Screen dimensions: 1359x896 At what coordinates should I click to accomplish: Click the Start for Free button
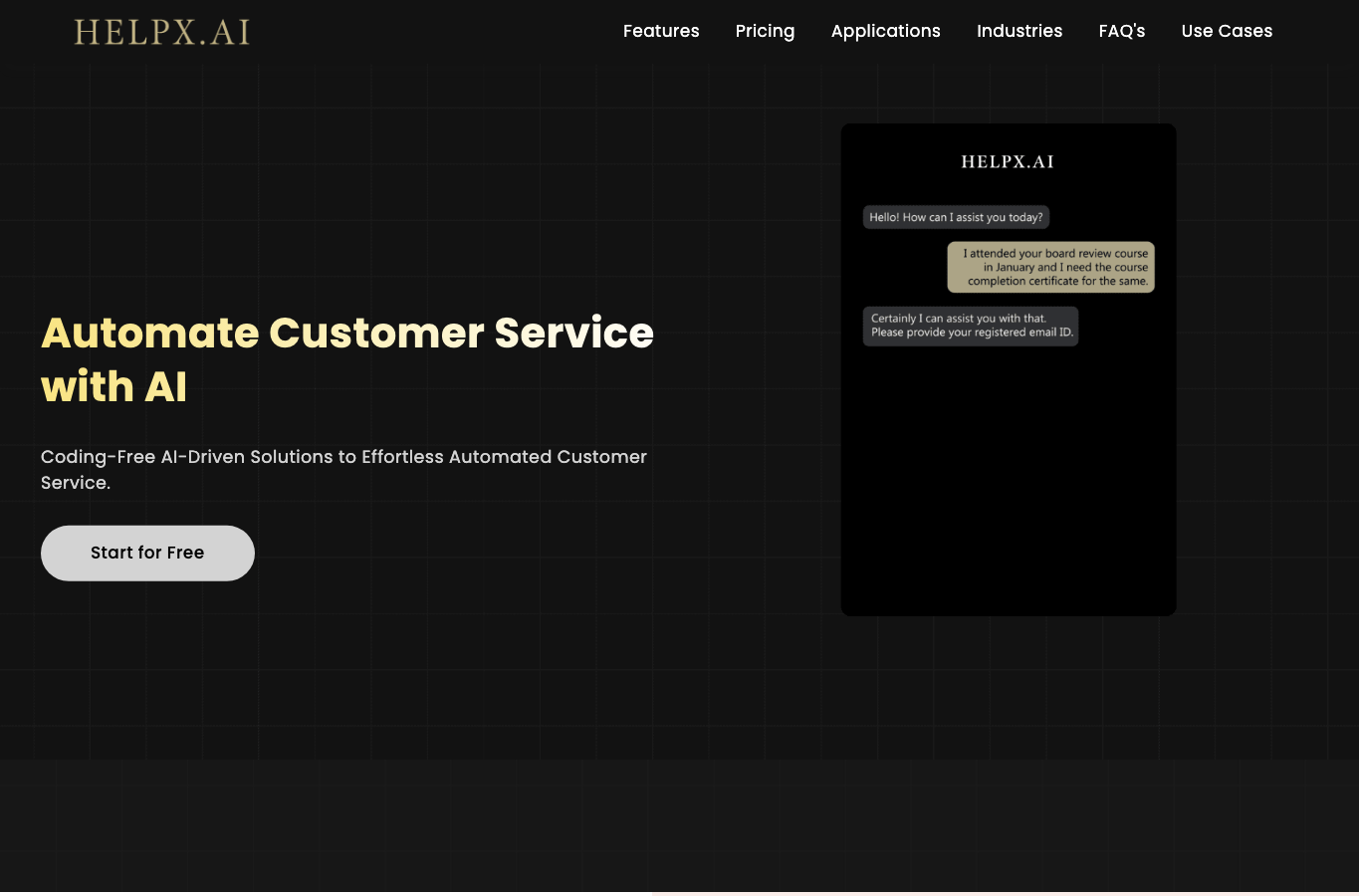coord(147,553)
